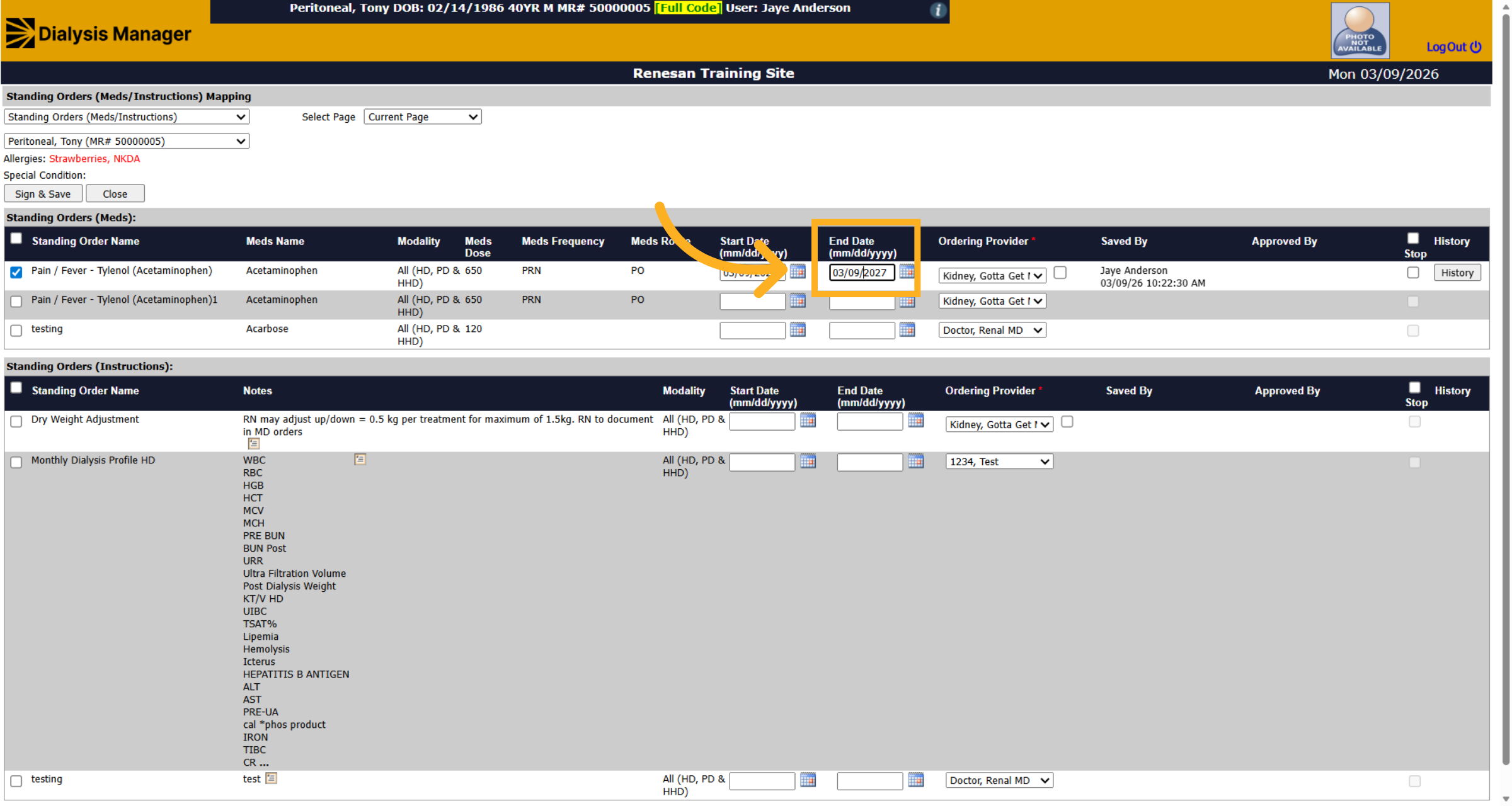Check Dry Weight Adjustment instruction
The width and height of the screenshot is (1512, 806).
click(x=16, y=421)
